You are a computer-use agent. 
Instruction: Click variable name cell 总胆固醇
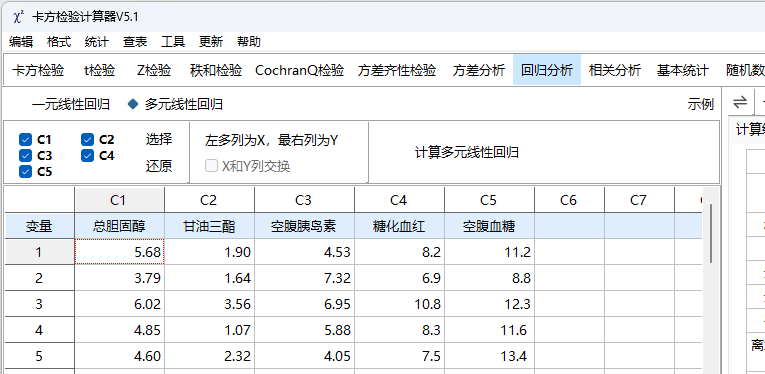click(x=120, y=226)
